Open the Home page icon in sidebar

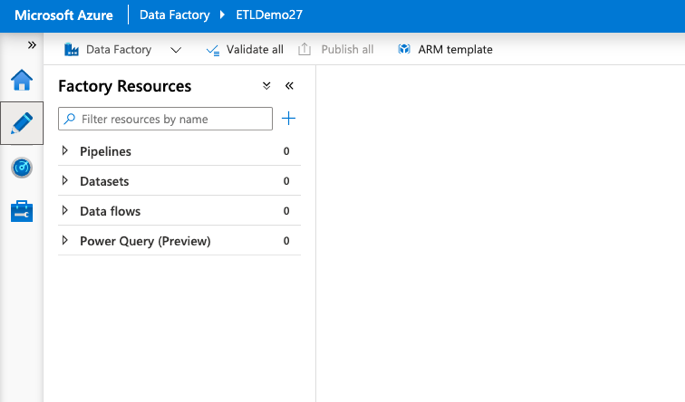point(21,80)
